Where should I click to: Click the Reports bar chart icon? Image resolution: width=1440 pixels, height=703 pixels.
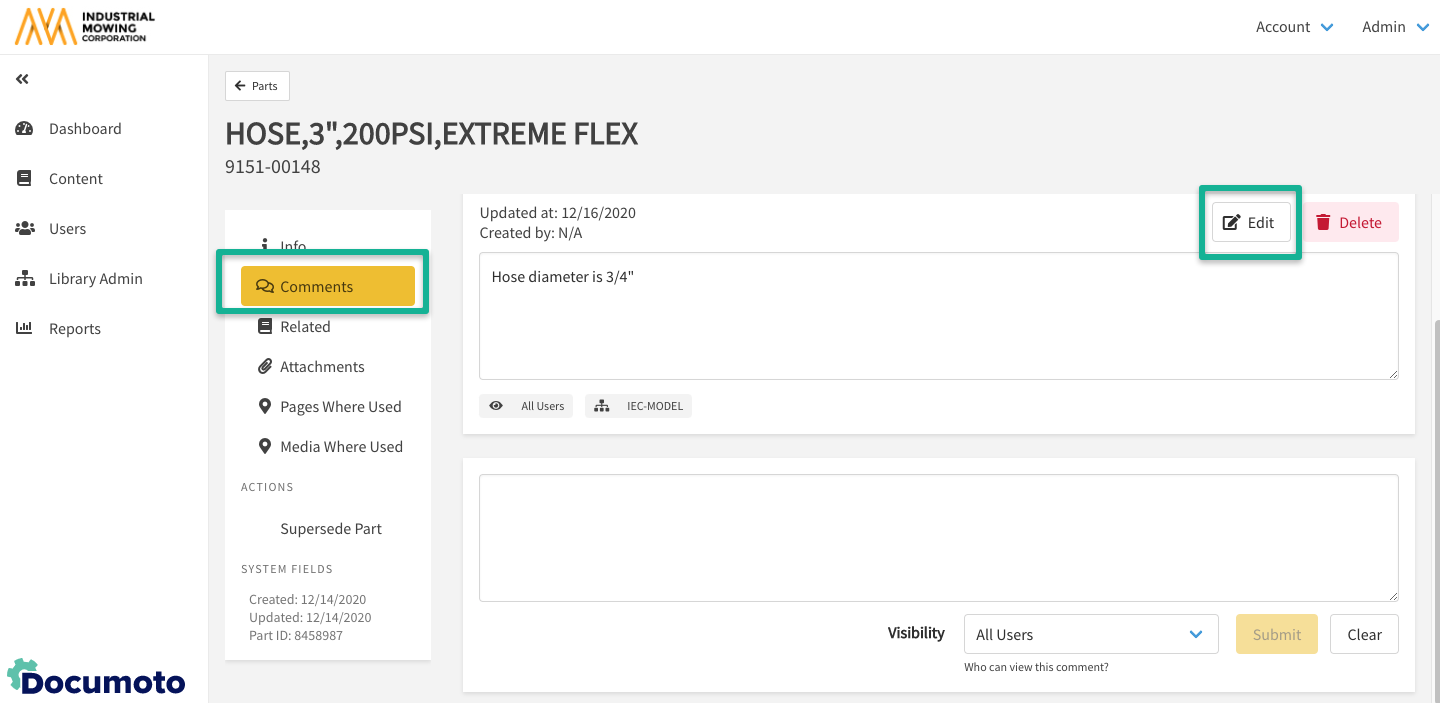(x=25, y=329)
